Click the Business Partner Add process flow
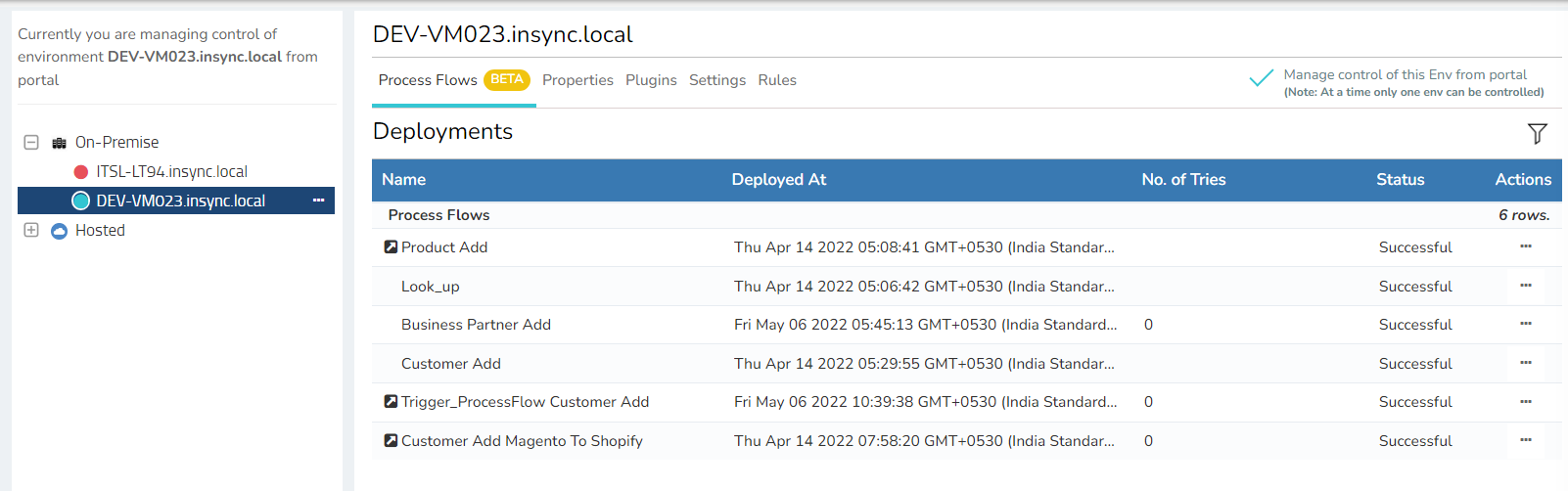The image size is (1568, 491). coord(476,325)
